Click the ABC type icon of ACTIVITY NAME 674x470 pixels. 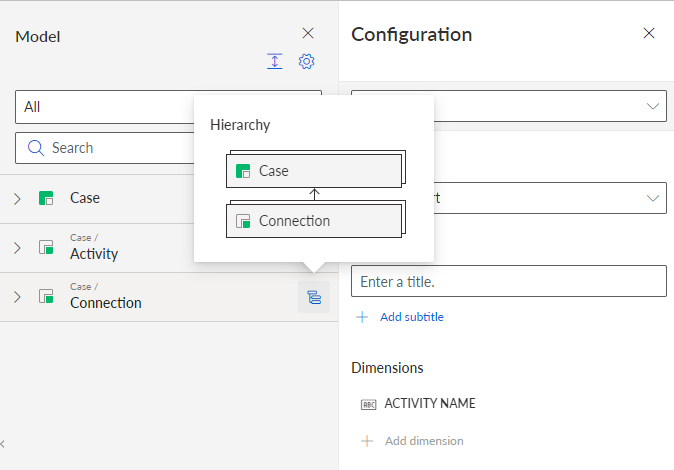368,404
